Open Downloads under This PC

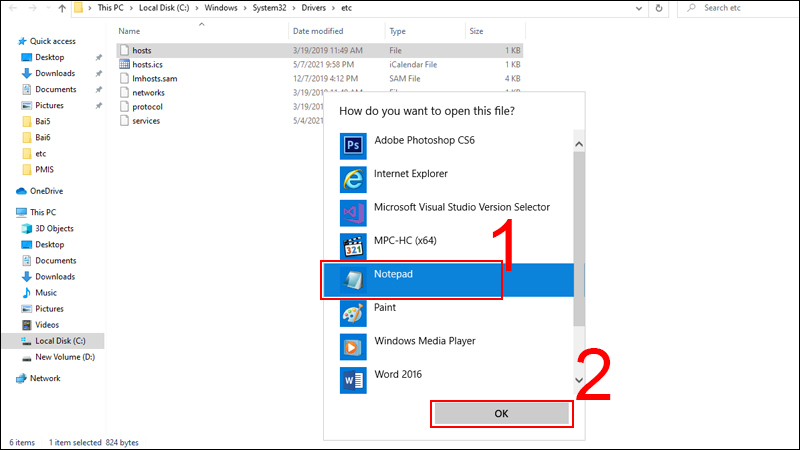55,277
